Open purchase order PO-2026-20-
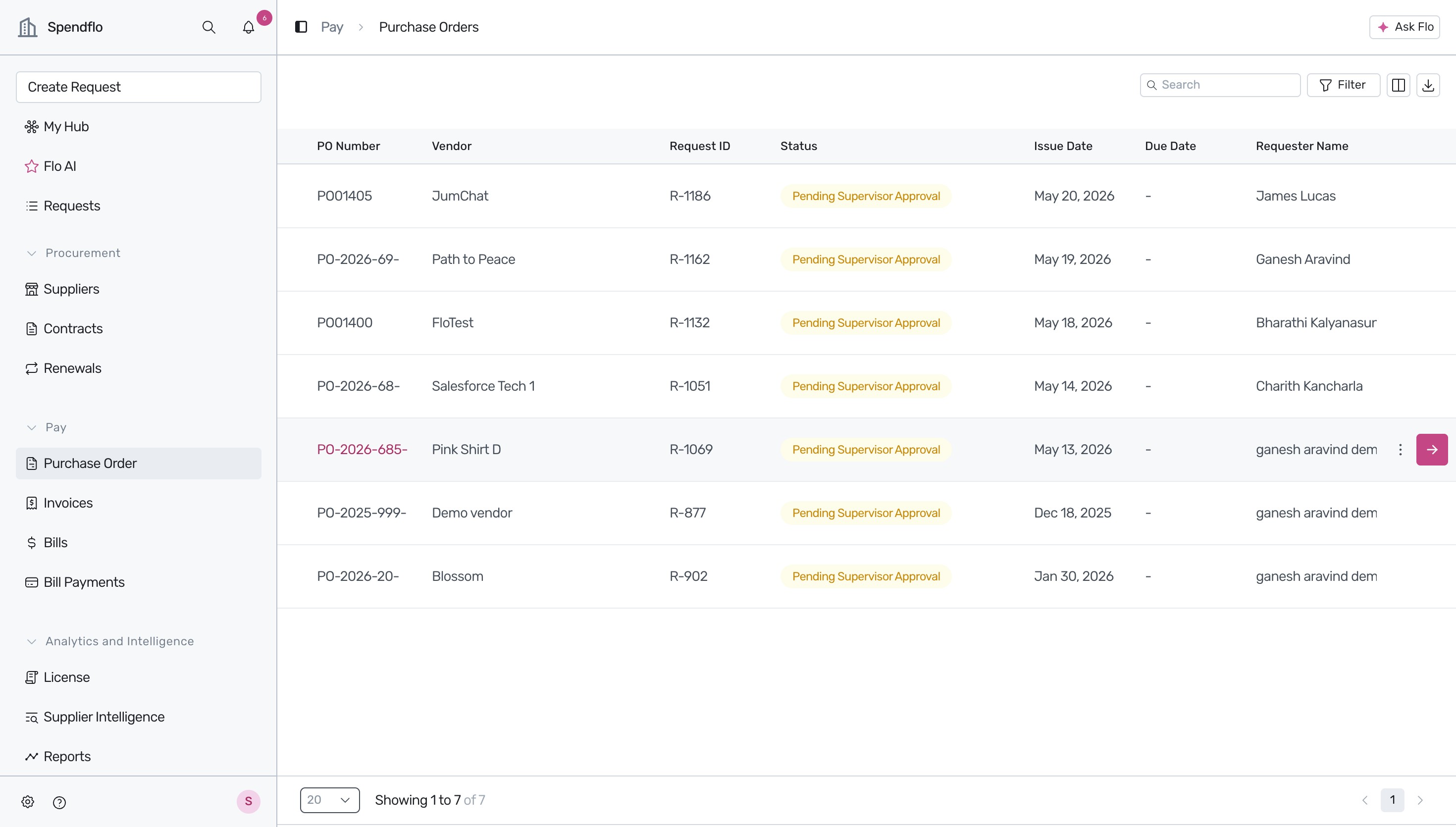 pos(358,576)
